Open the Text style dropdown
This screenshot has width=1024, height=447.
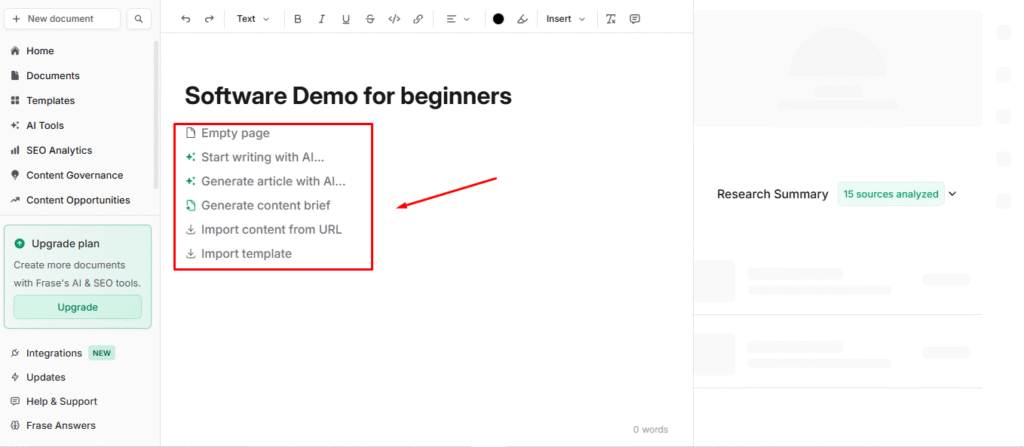pyautogui.click(x=253, y=19)
